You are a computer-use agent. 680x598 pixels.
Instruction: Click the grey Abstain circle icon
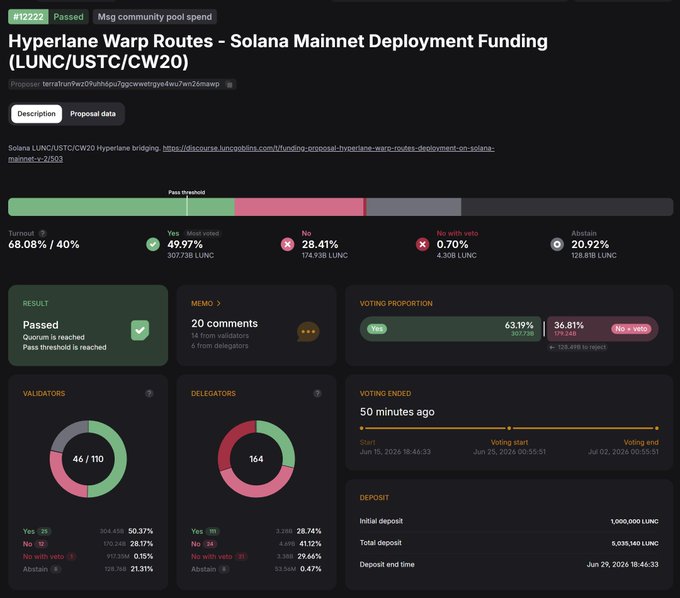tap(557, 244)
